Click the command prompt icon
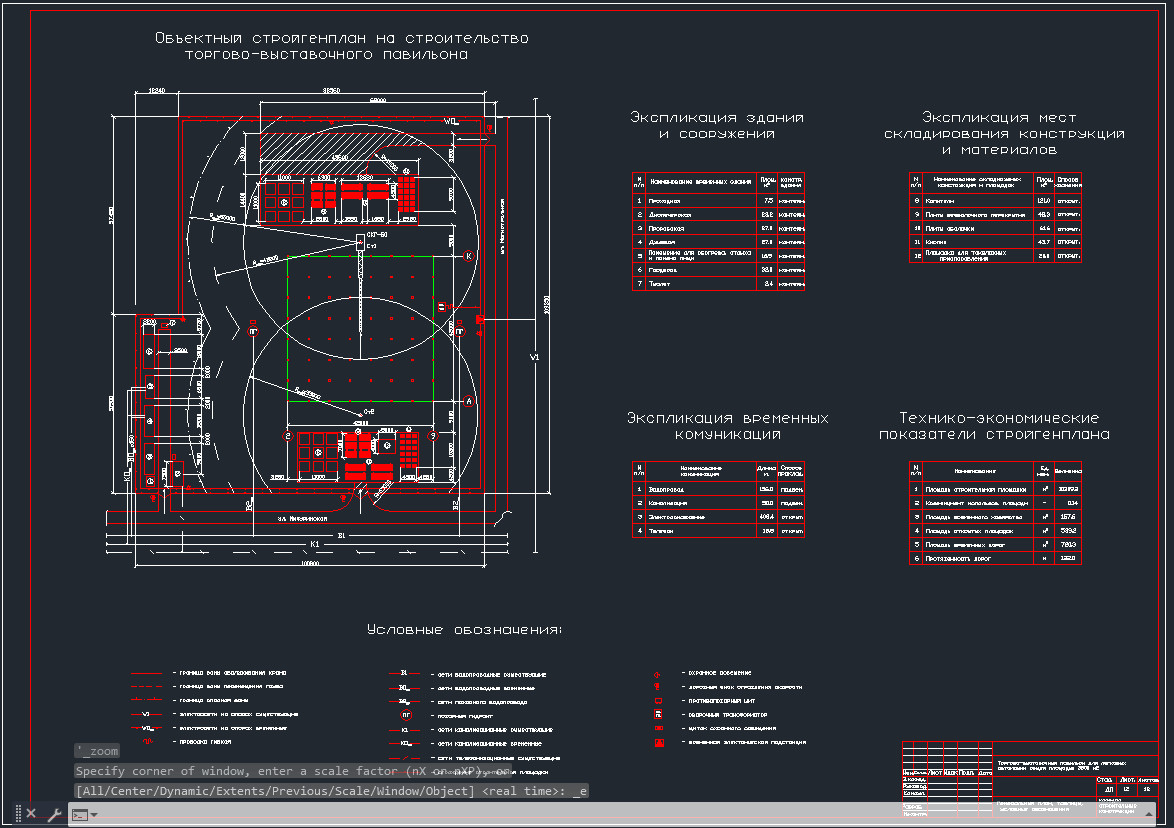 [x=80, y=815]
